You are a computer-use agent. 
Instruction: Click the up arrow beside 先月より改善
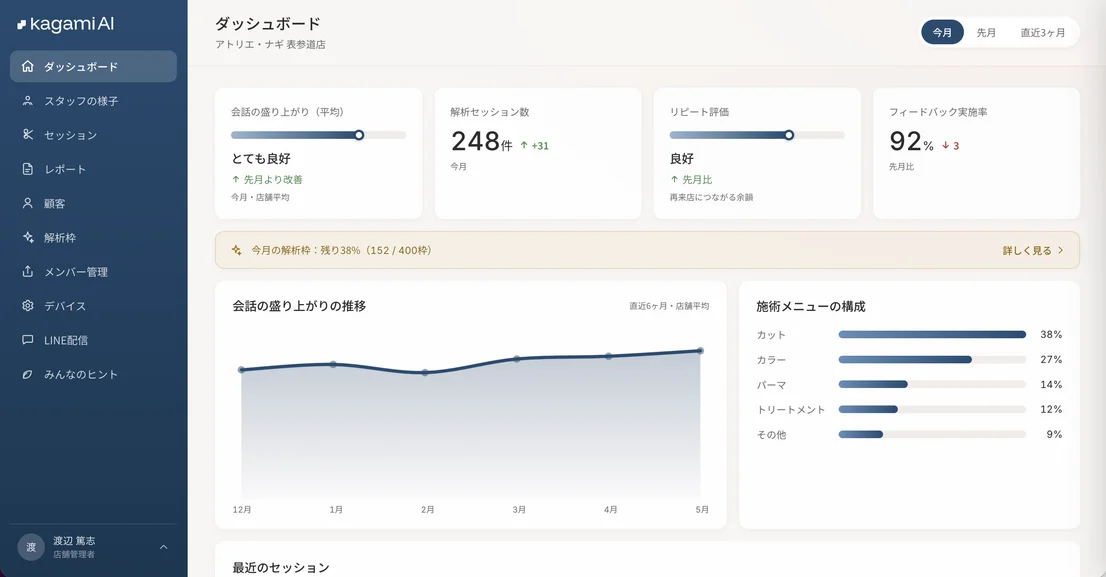[236, 179]
